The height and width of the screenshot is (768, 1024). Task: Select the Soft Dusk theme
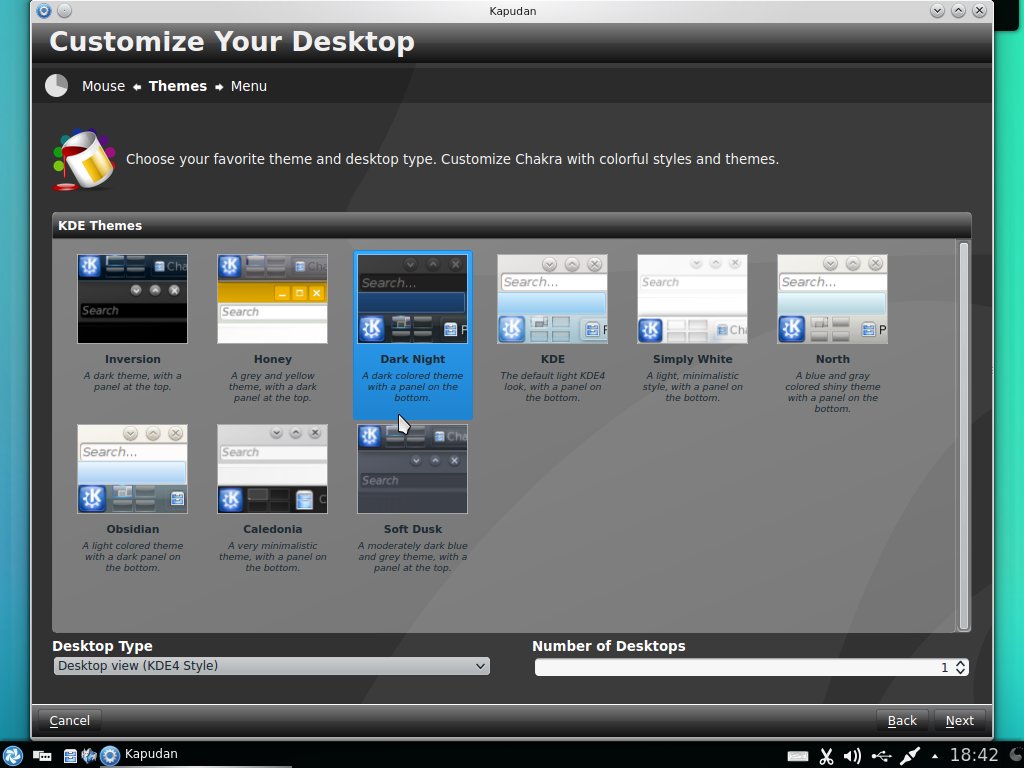[x=413, y=469]
